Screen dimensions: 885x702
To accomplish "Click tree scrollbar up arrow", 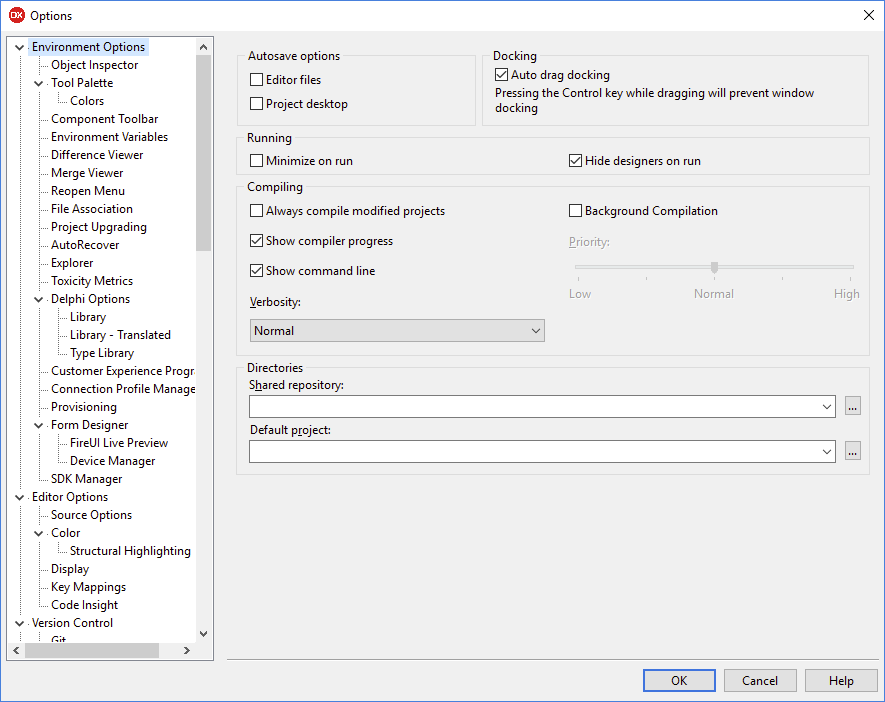I will click(204, 47).
